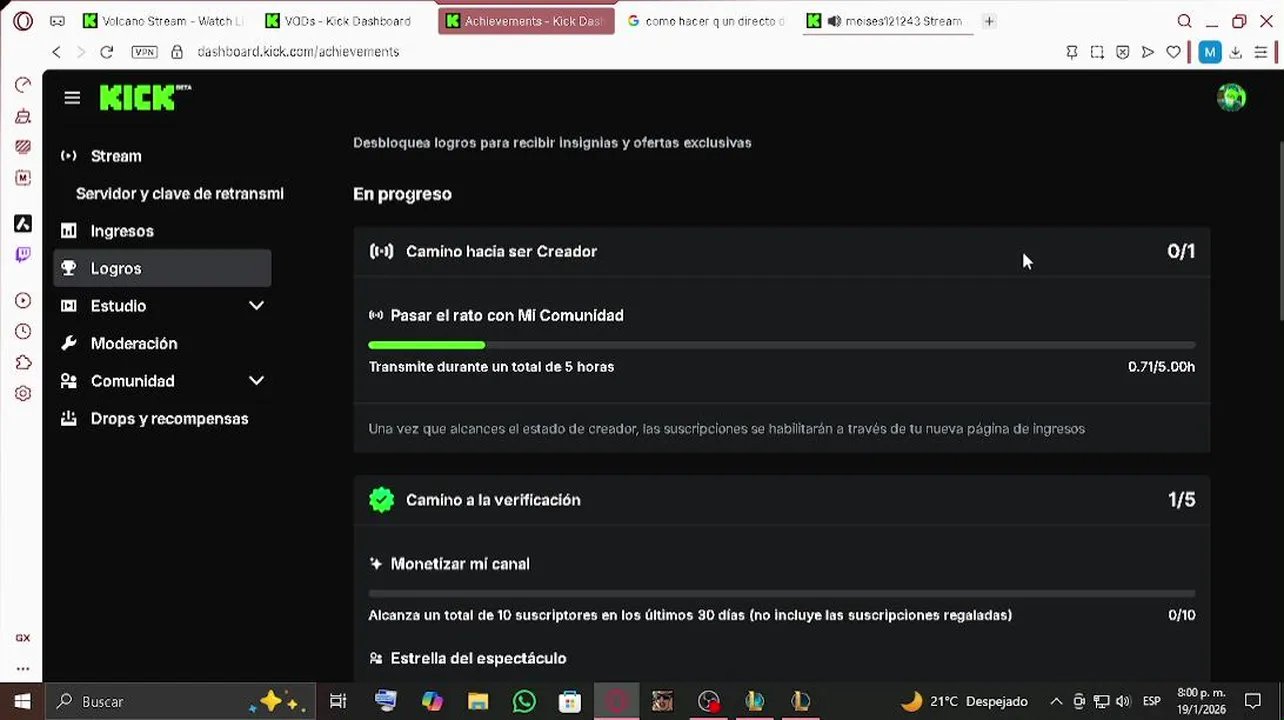Open the Opera menu logo

23,21
